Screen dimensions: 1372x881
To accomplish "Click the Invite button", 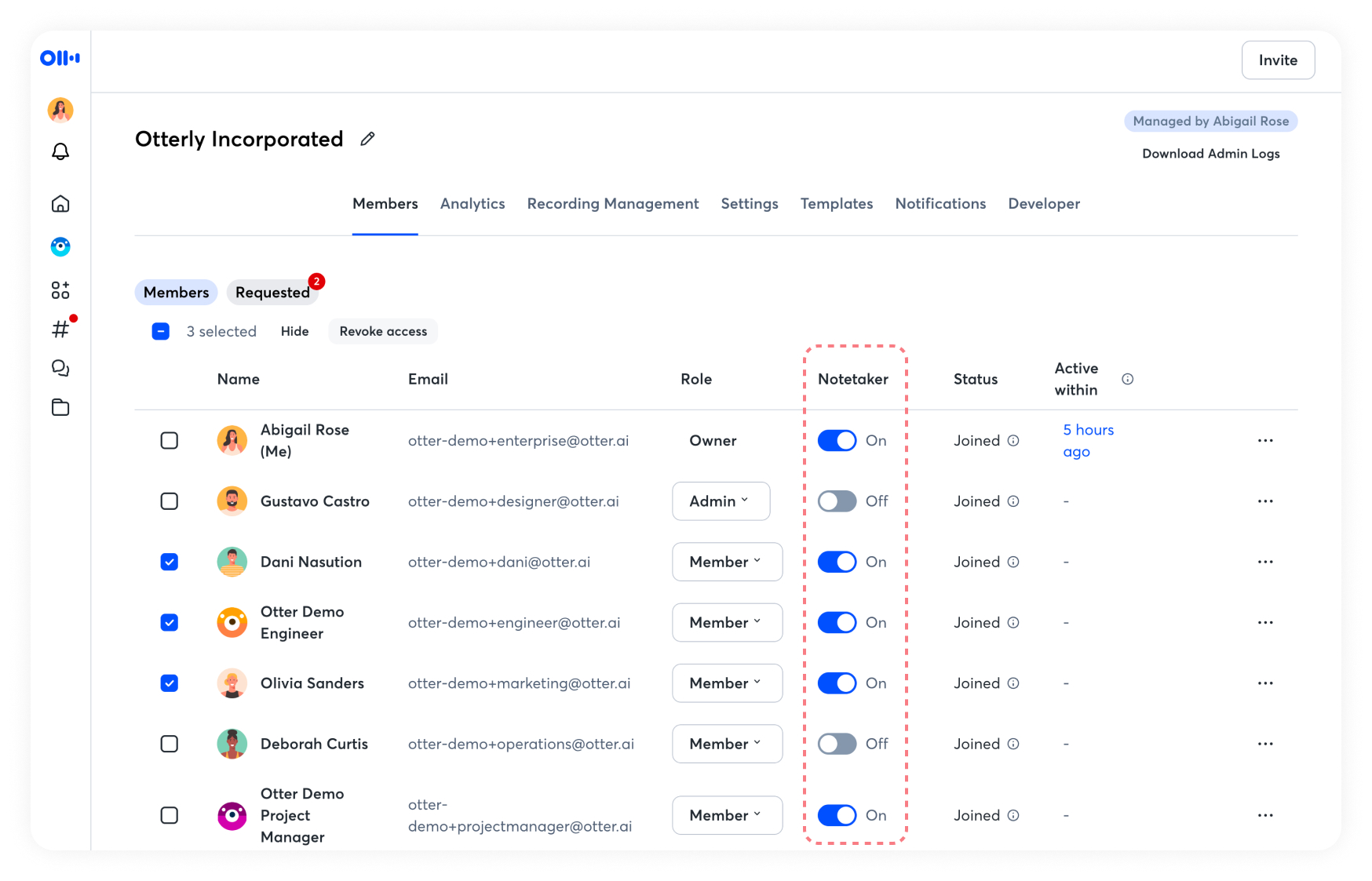I will [x=1277, y=60].
